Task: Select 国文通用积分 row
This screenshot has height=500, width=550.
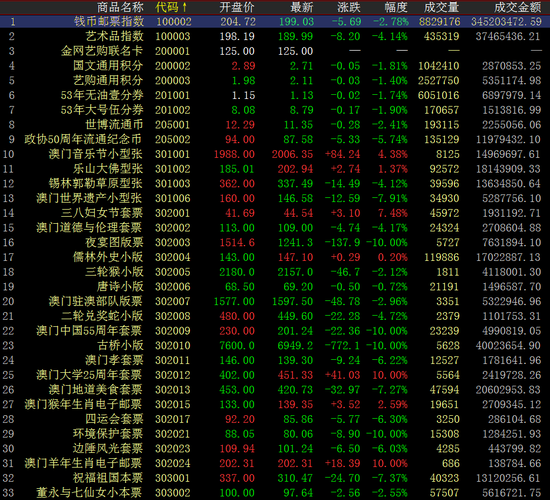Action: pyautogui.click(x=275, y=66)
